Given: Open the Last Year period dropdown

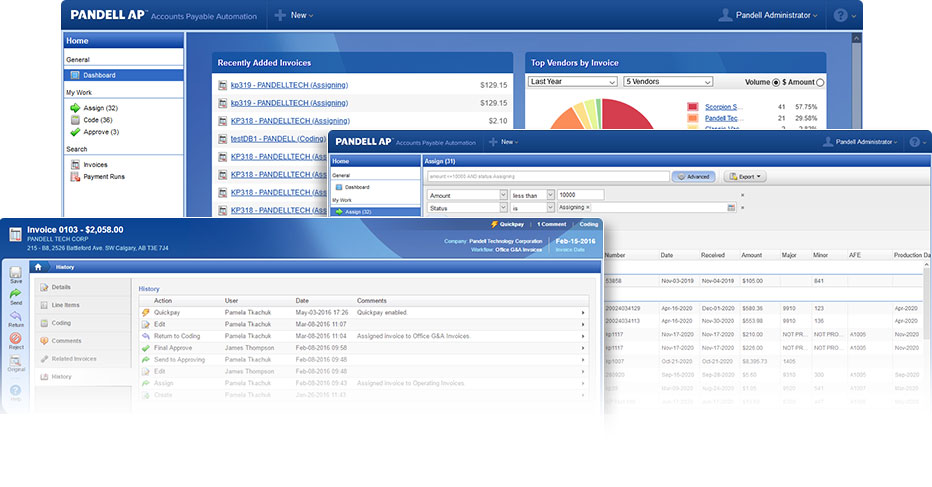Looking at the screenshot, I should point(572,81).
